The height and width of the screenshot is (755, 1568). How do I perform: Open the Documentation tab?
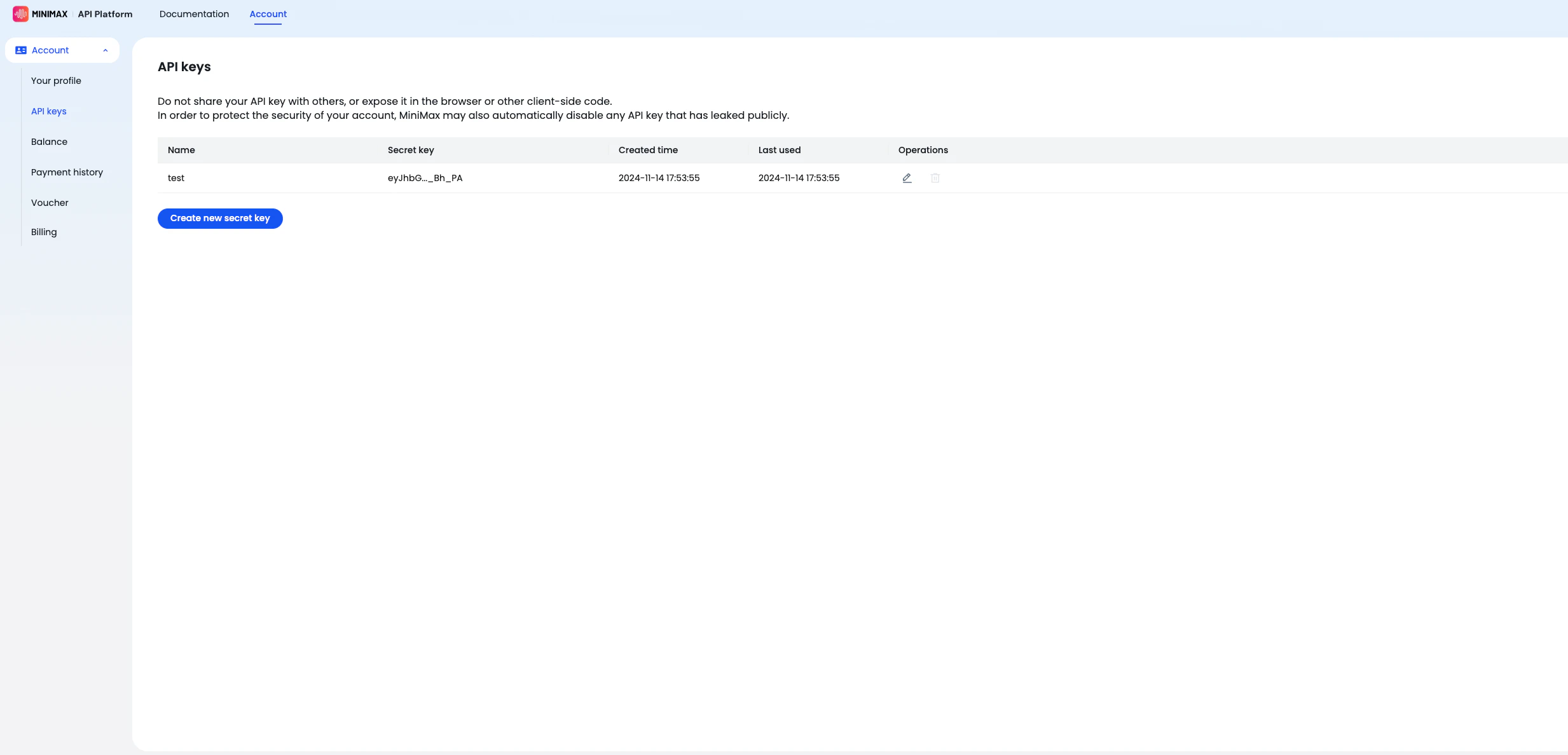coord(194,14)
